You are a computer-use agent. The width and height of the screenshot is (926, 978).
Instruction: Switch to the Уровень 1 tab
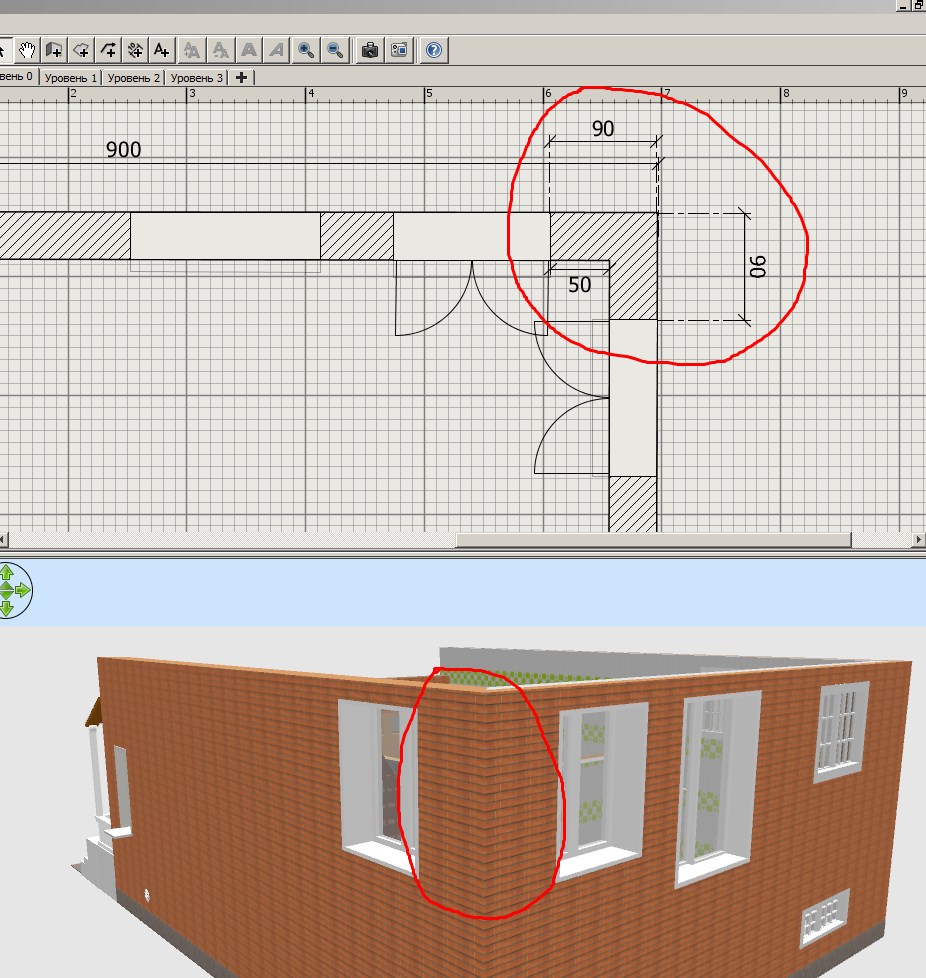pyautogui.click(x=70, y=77)
